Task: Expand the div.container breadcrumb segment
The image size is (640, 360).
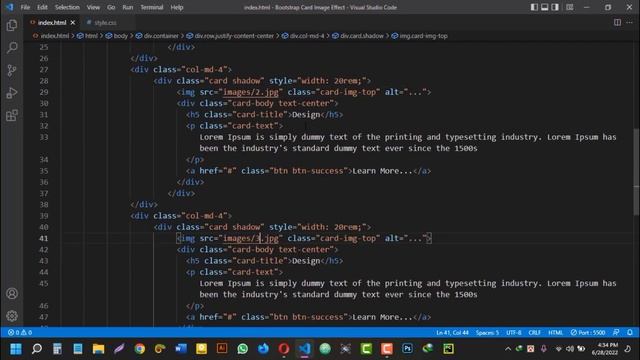Action: coord(161,36)
